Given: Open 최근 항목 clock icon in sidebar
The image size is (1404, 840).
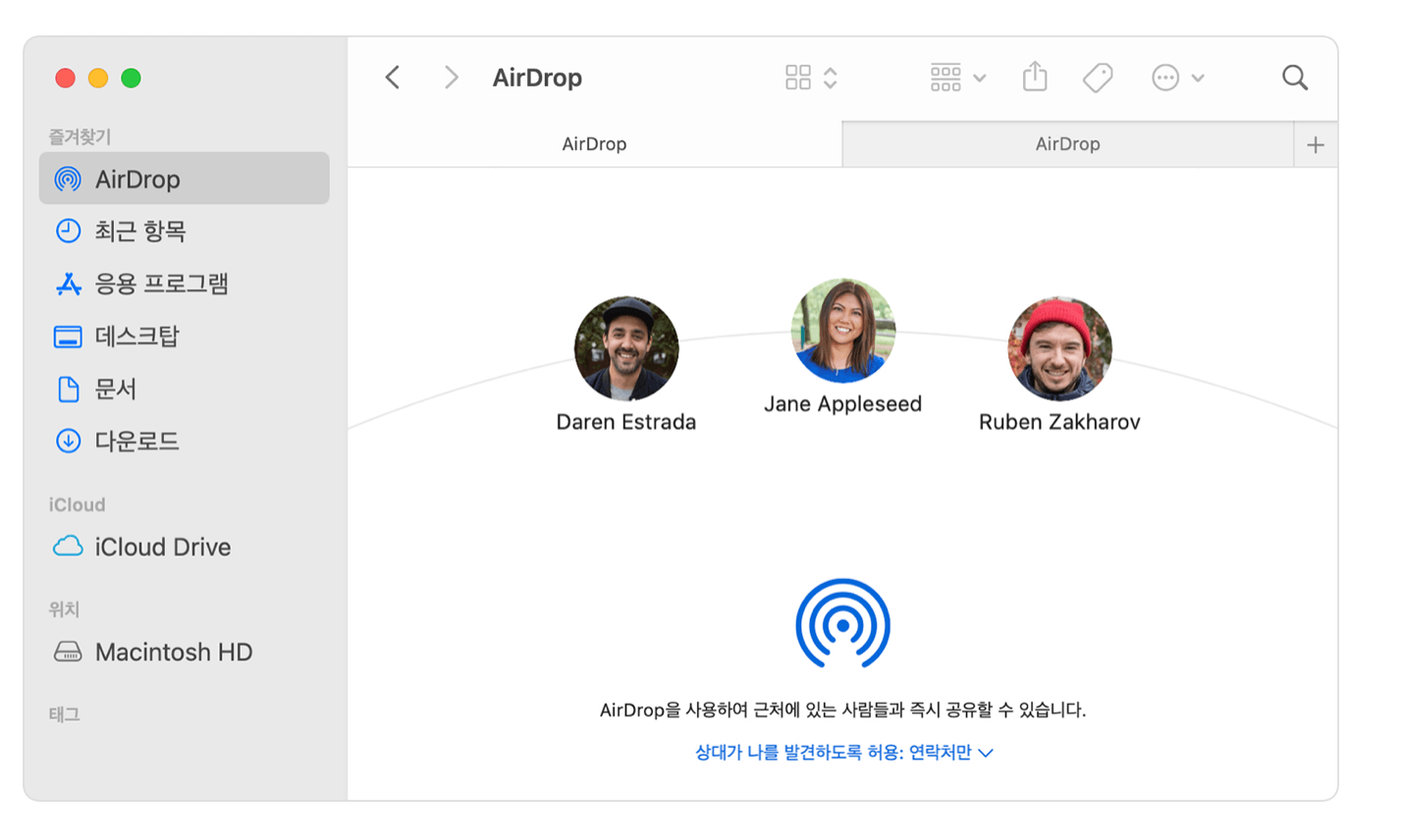Looking at the screenshot, I should point(68,231).
